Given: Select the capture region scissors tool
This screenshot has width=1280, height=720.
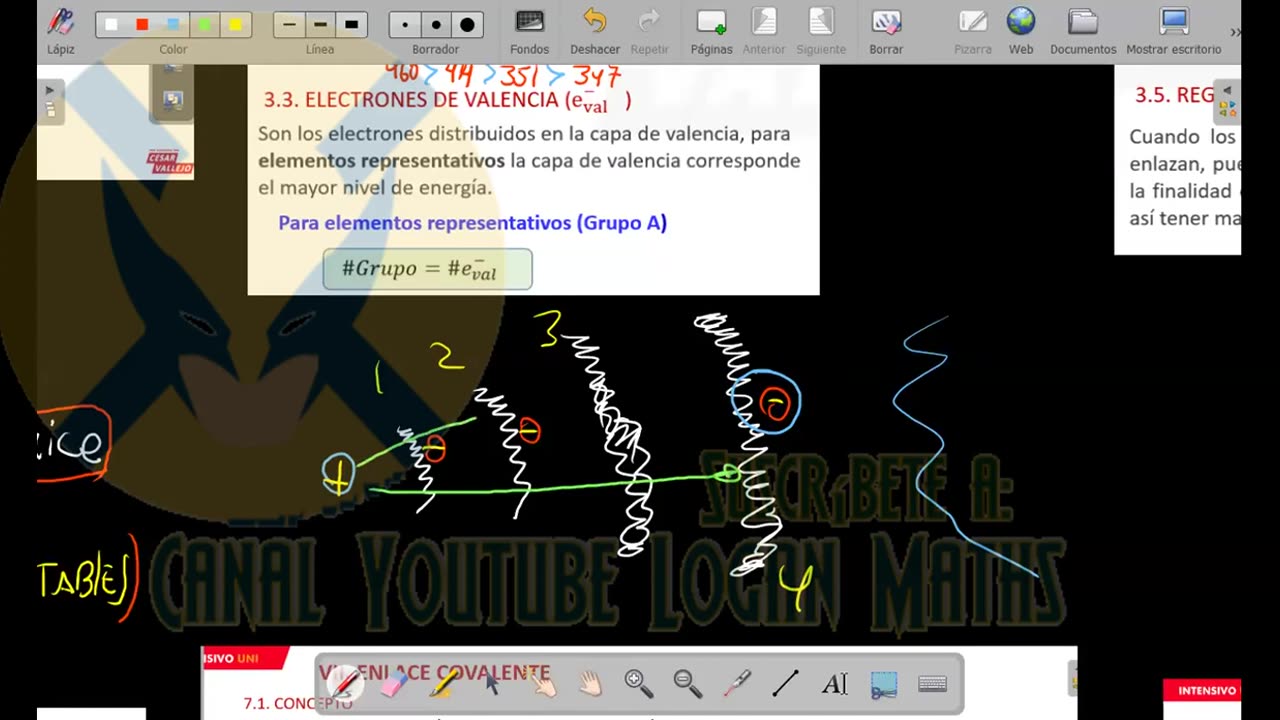Looking at the screenshot, I should point(883,684).
